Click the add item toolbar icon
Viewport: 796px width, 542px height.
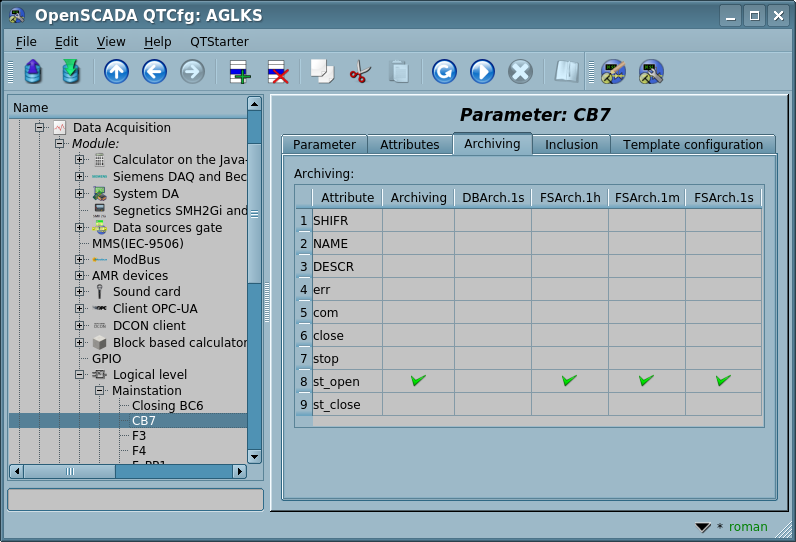(240, 72)
